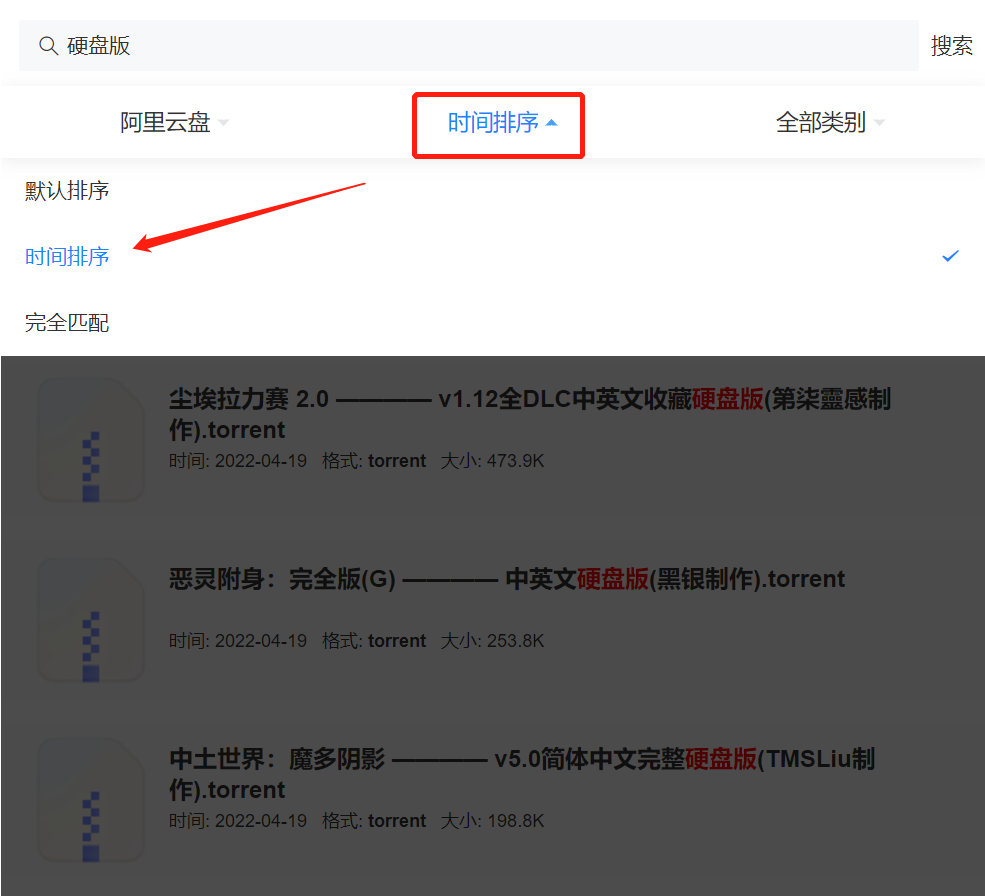Click text 大小: 253.8K

(x=492, y=641)
